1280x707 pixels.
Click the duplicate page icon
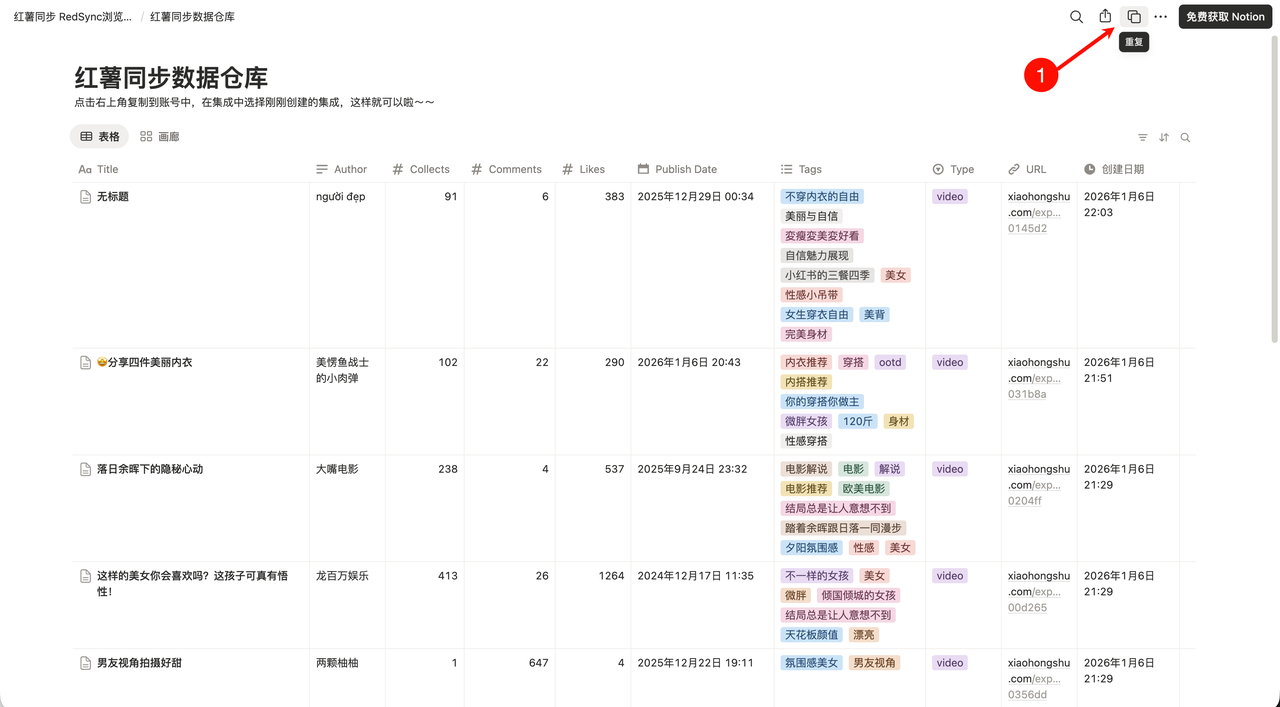[1133, 17]
